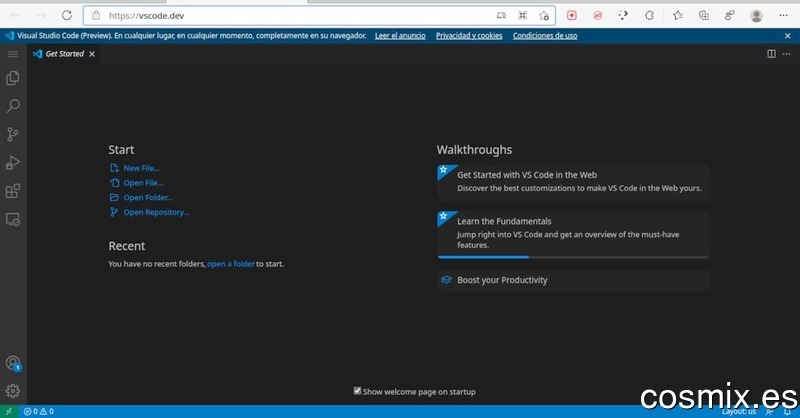Open browser Collections icon
The width and height of the screenshot is (800, 418).
pos(704,16)
